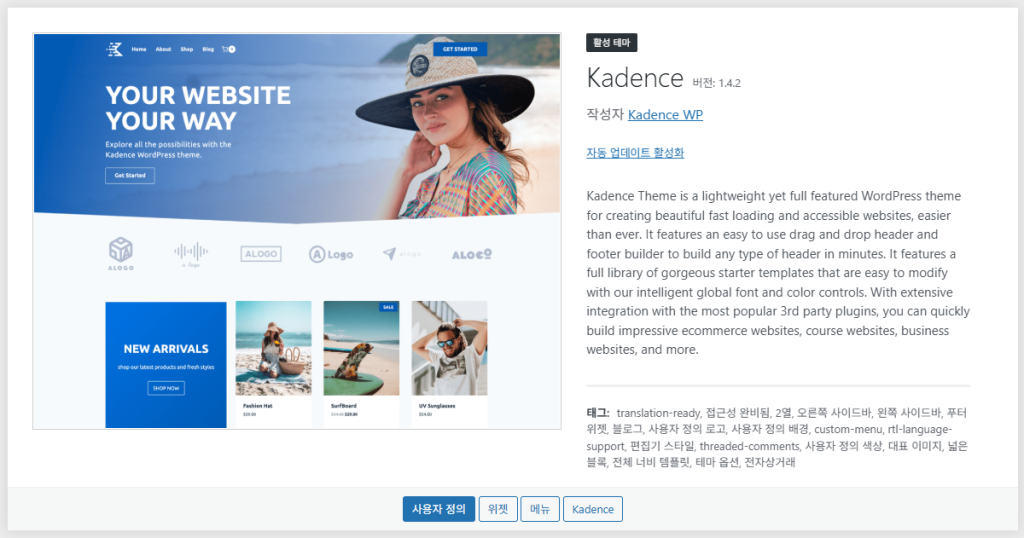Enable auto-updates via 자동 업데이트 활성화 link
1024x538 pixels.
coord(635,153)
